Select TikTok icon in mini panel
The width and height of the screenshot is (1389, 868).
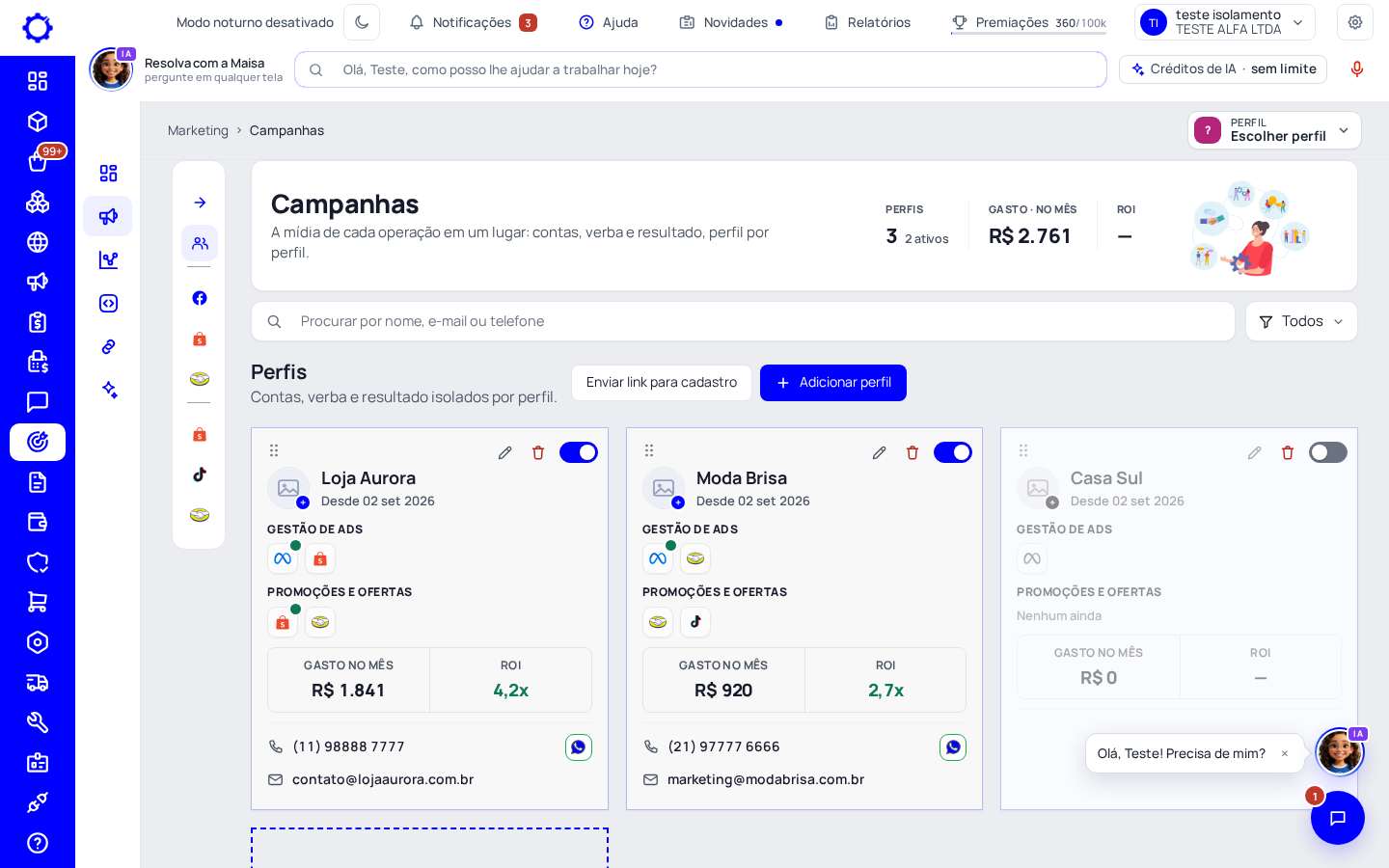[x=200, y=475]
